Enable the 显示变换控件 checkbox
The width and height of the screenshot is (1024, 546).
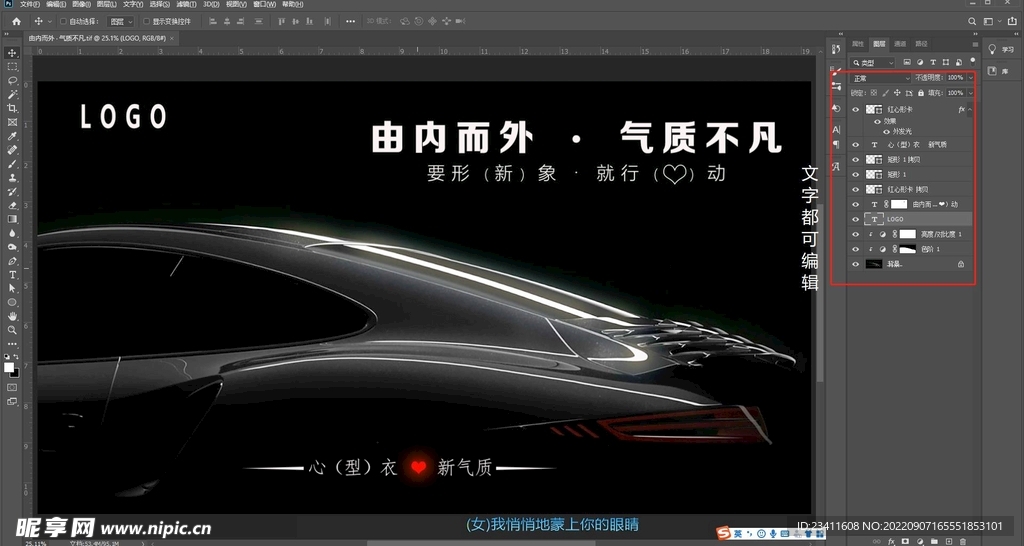point(146,22)
